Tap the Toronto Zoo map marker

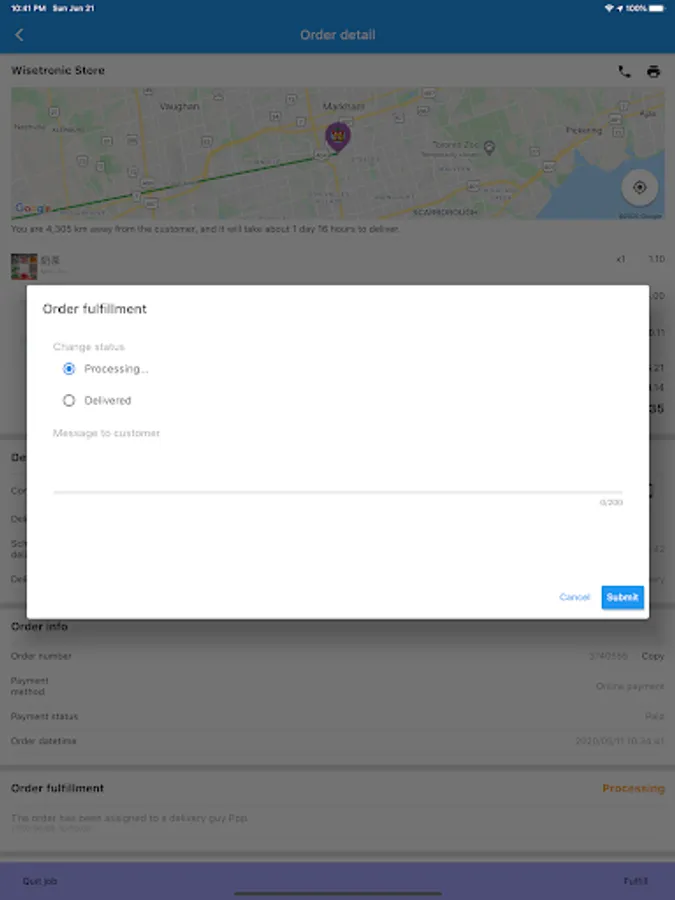tap(489, 148)
